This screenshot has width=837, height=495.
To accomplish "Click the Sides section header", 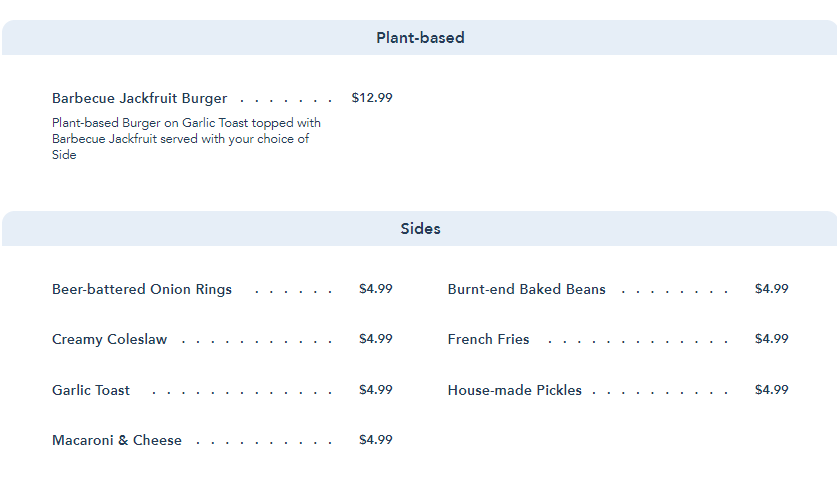I will (420, 229).
